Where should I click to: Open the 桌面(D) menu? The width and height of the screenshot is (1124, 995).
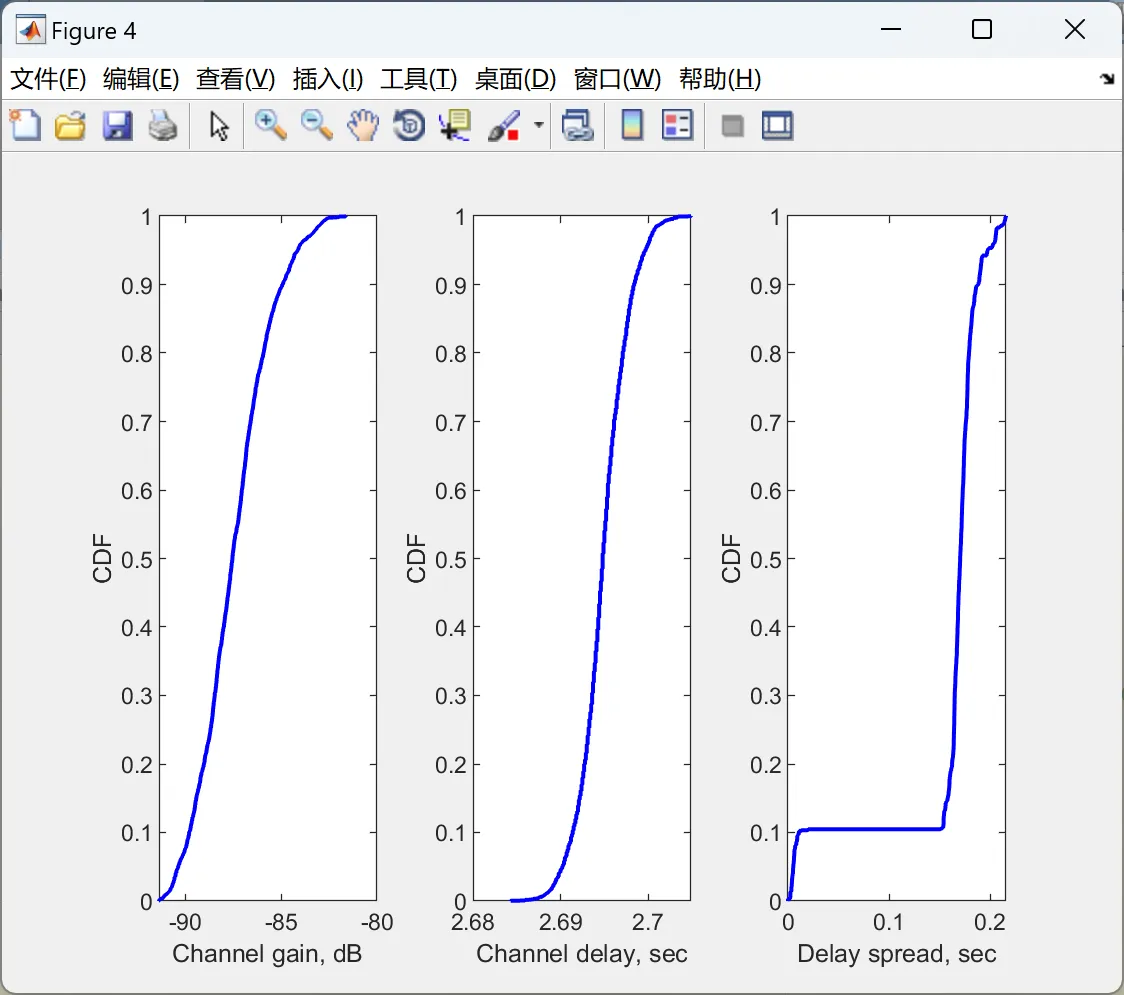point(515,79)
